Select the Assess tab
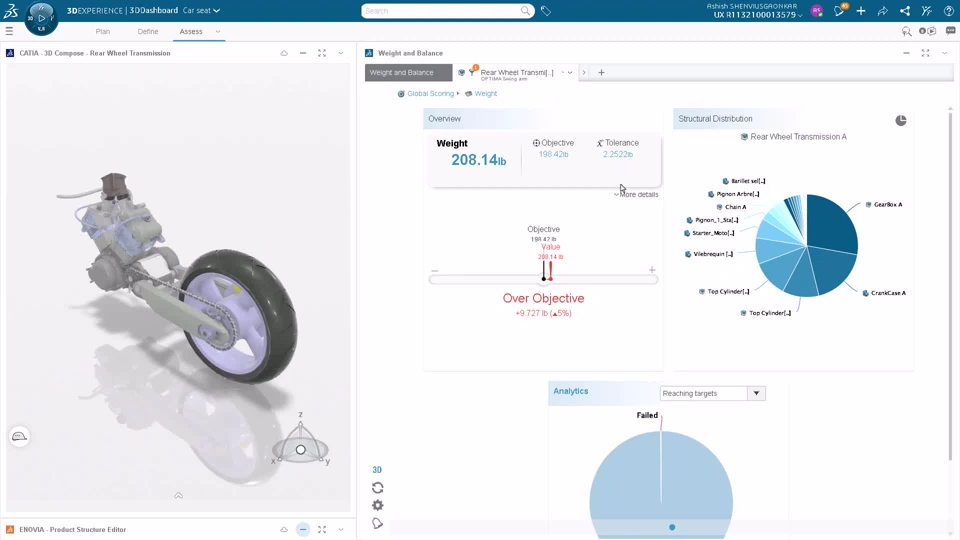 point(191,31)
